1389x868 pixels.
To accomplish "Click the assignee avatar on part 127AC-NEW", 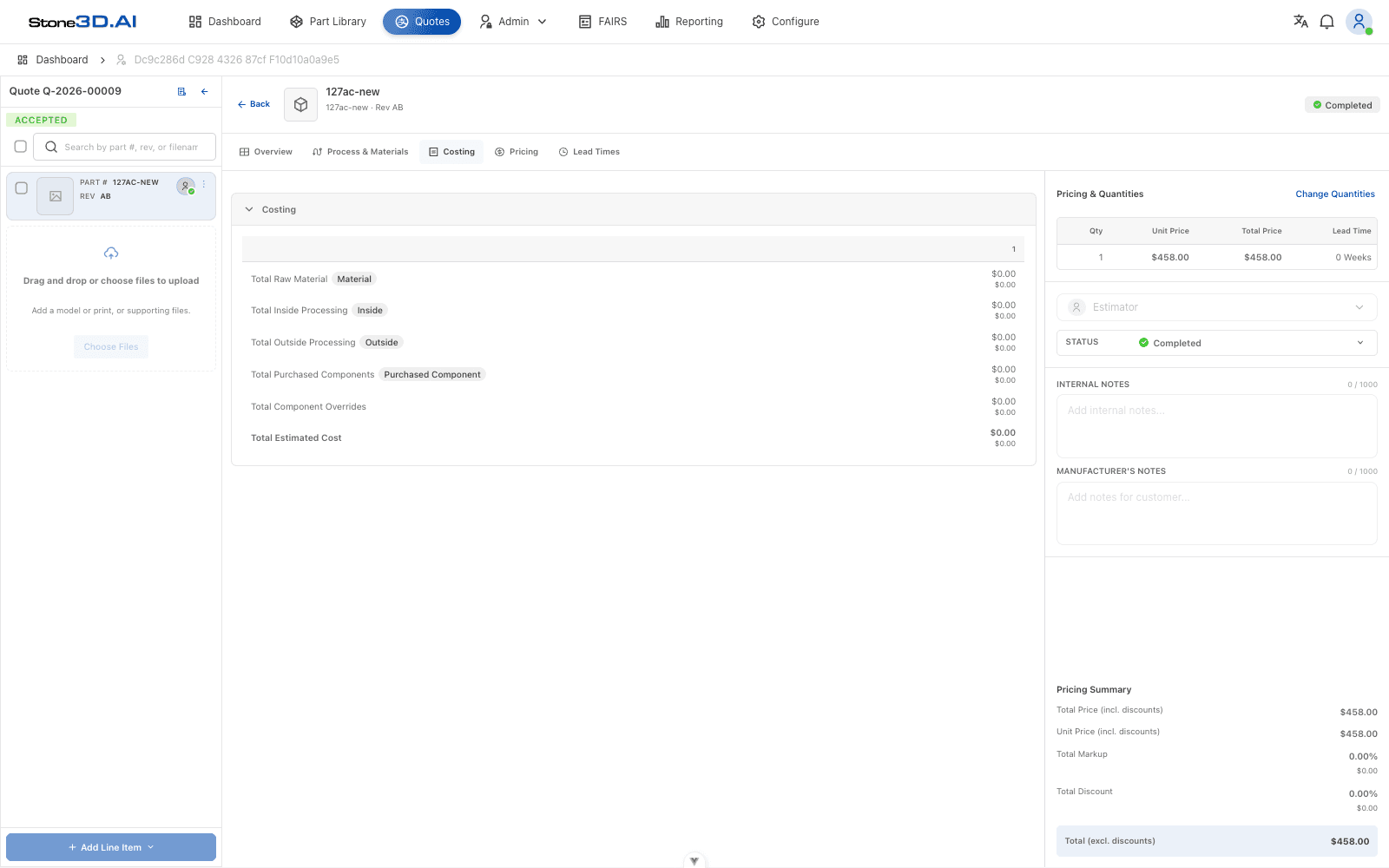I will tap(185, 186).
